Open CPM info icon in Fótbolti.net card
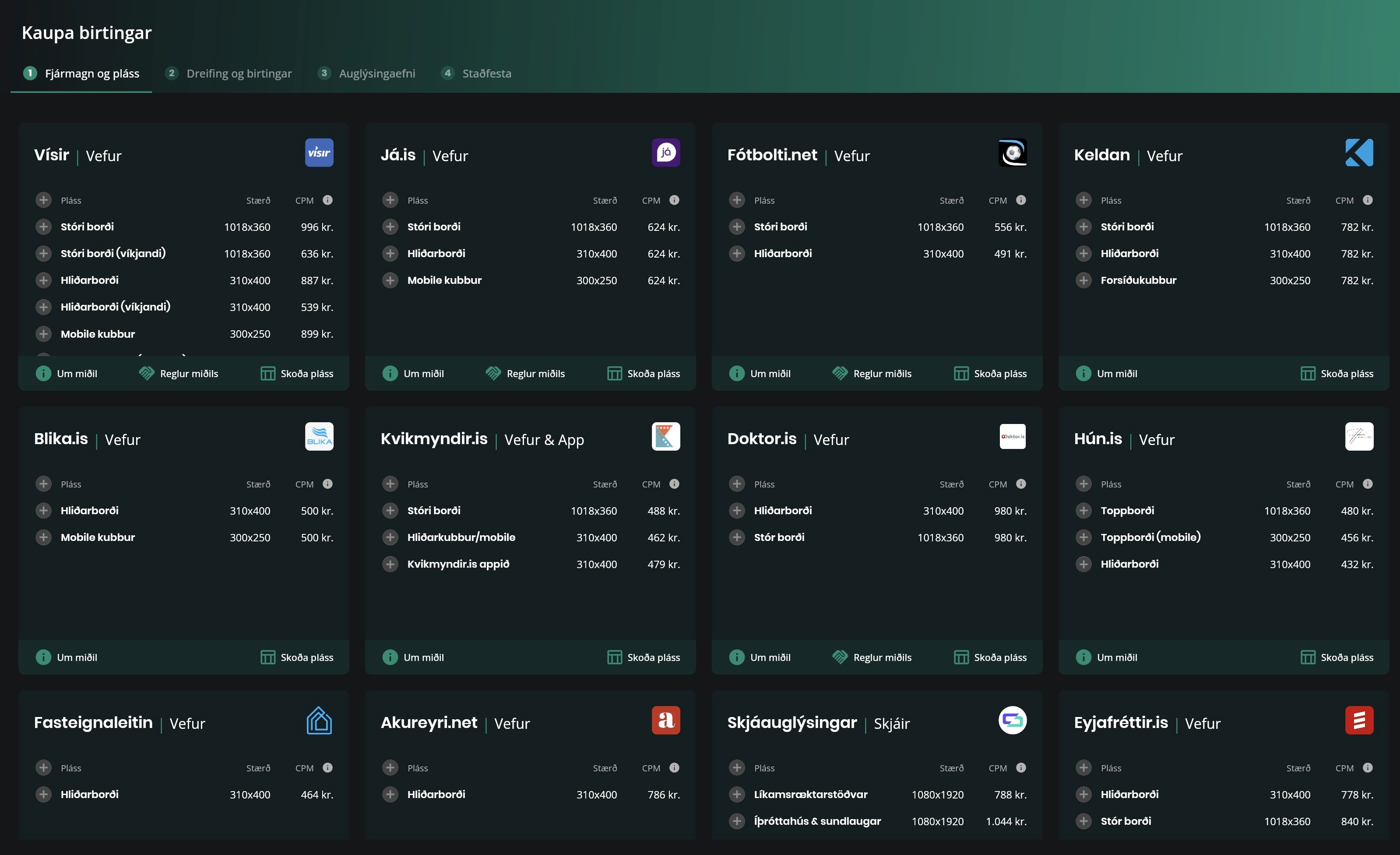Screen dimensions: 1400x855 pyautogui.click(x=1020, y=200)
